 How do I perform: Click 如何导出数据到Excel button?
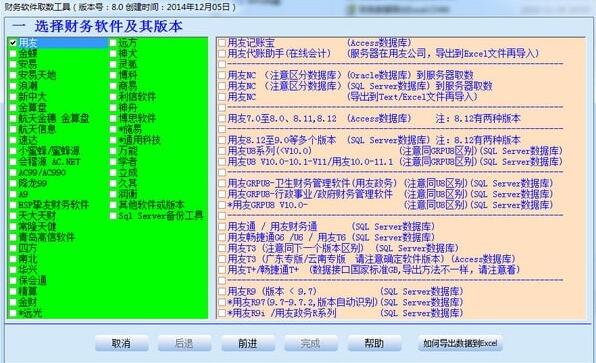click(460, 343)
